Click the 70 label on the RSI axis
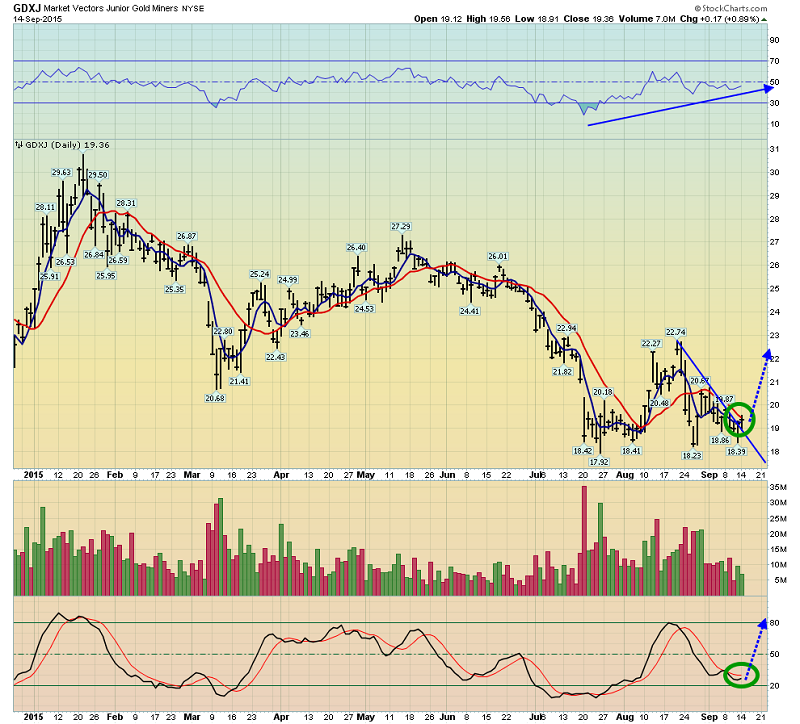The image size is (800, 724). coord(774,61)
